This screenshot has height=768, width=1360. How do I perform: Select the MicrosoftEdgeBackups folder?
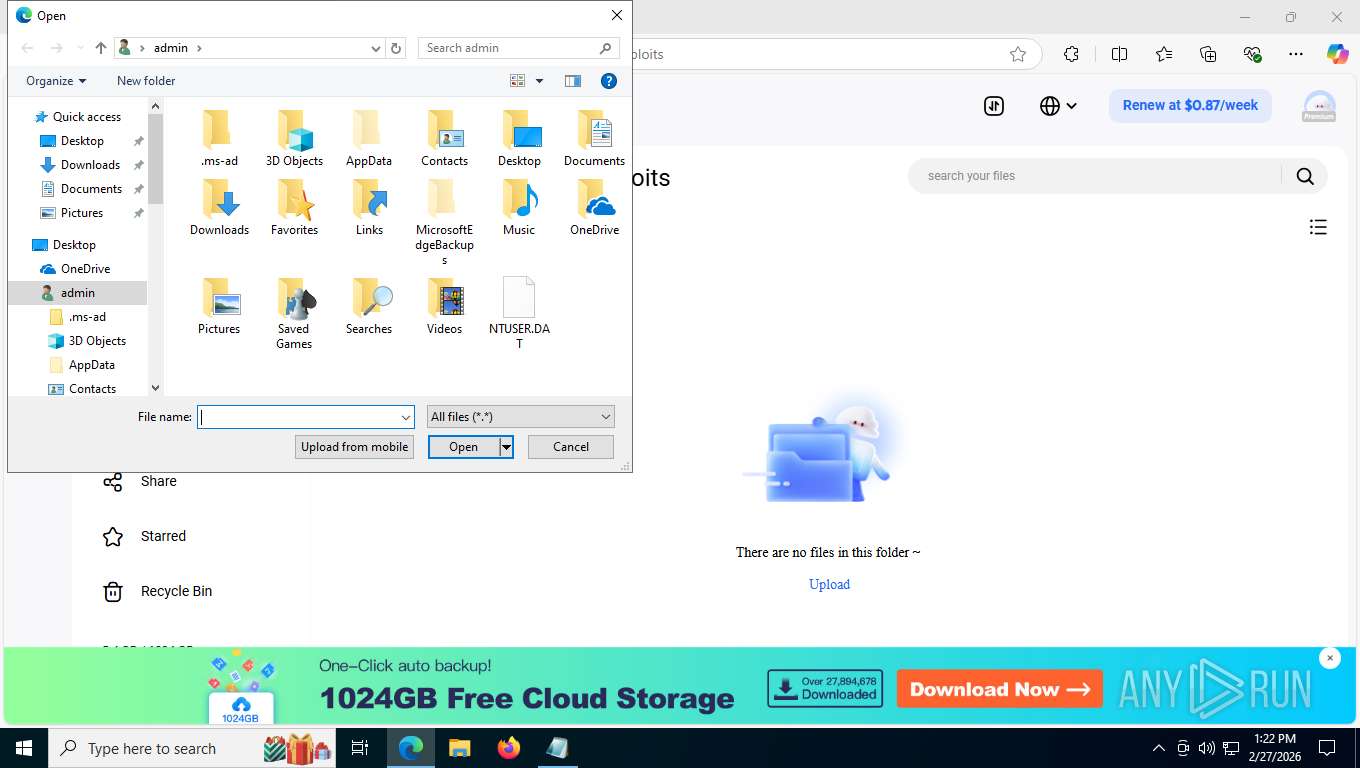click(444, 223)
